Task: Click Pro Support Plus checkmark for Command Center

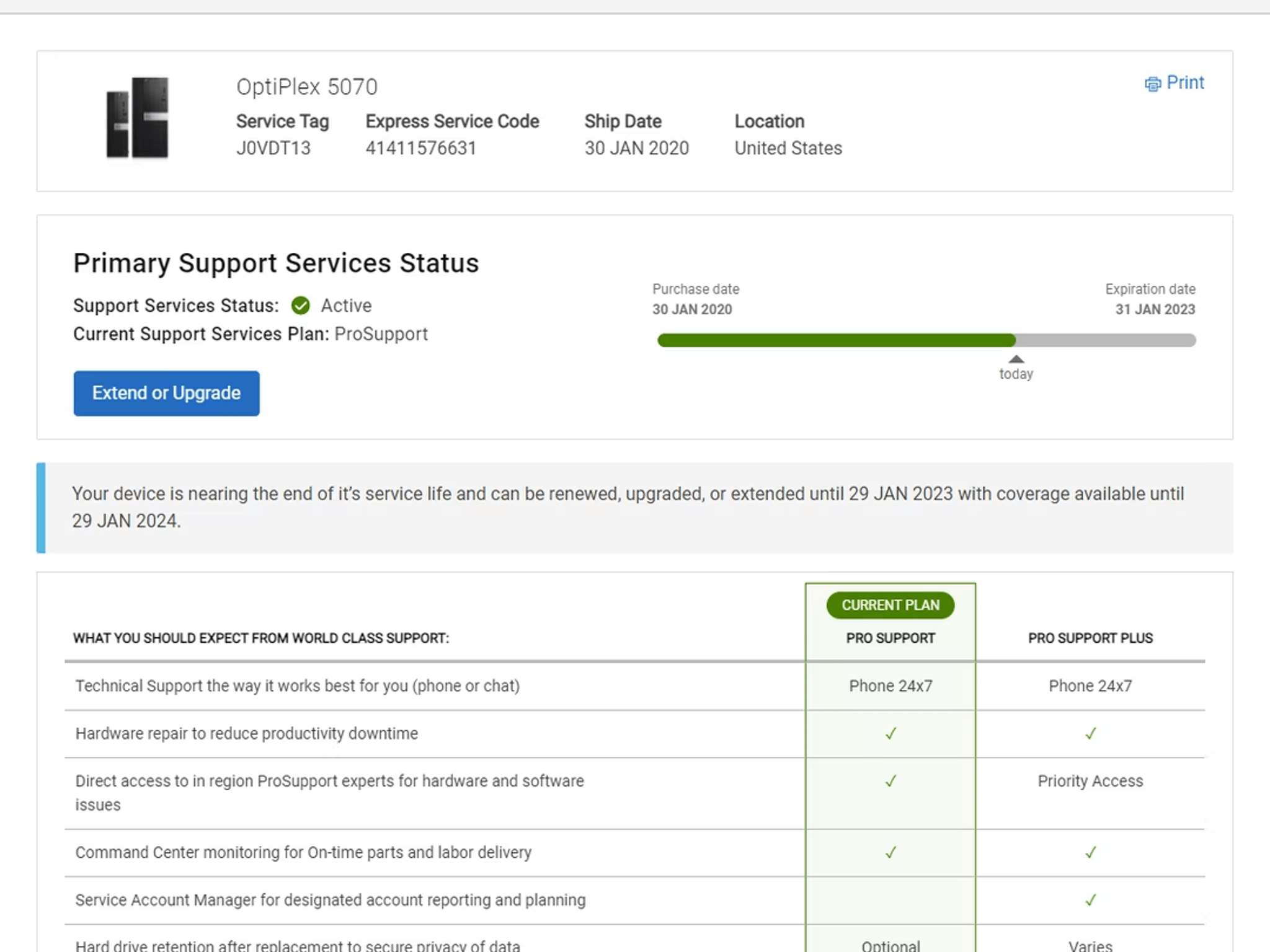Action: (1090, 853)
